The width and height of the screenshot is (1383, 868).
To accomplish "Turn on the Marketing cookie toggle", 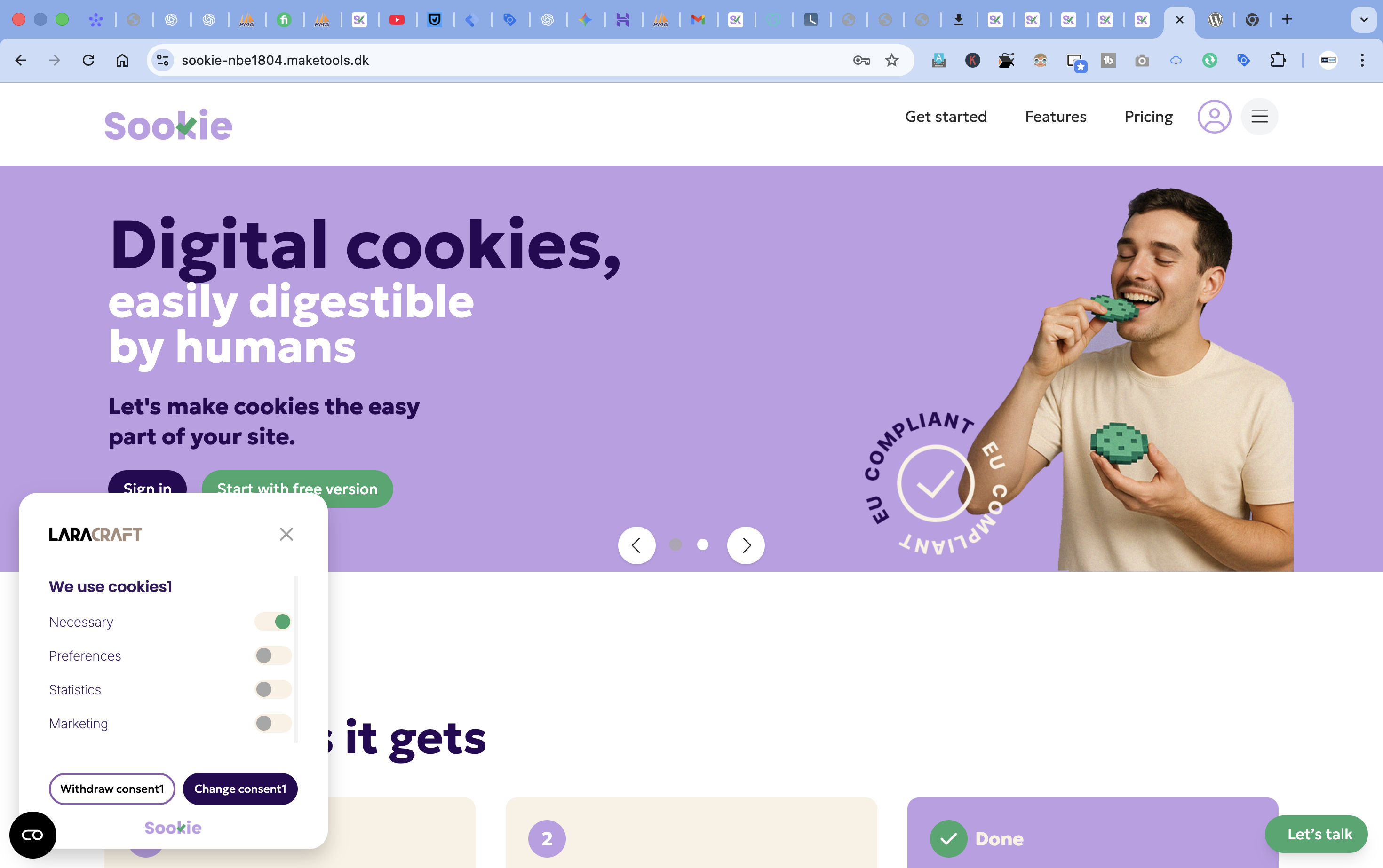I will coord(273,723).
